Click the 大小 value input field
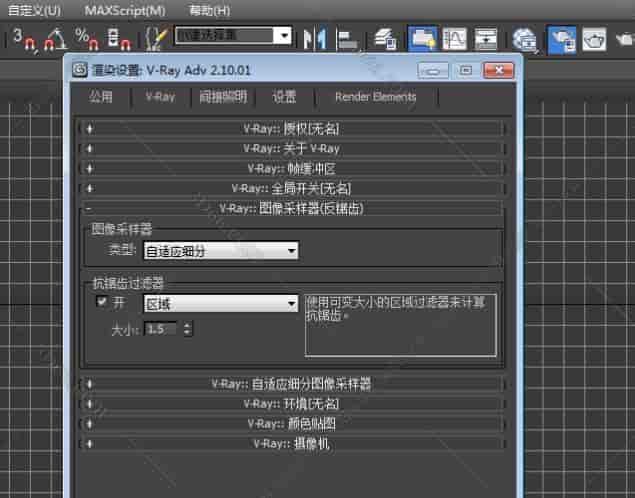Screen dimensions: 635x498 click(x=162, y=328)
